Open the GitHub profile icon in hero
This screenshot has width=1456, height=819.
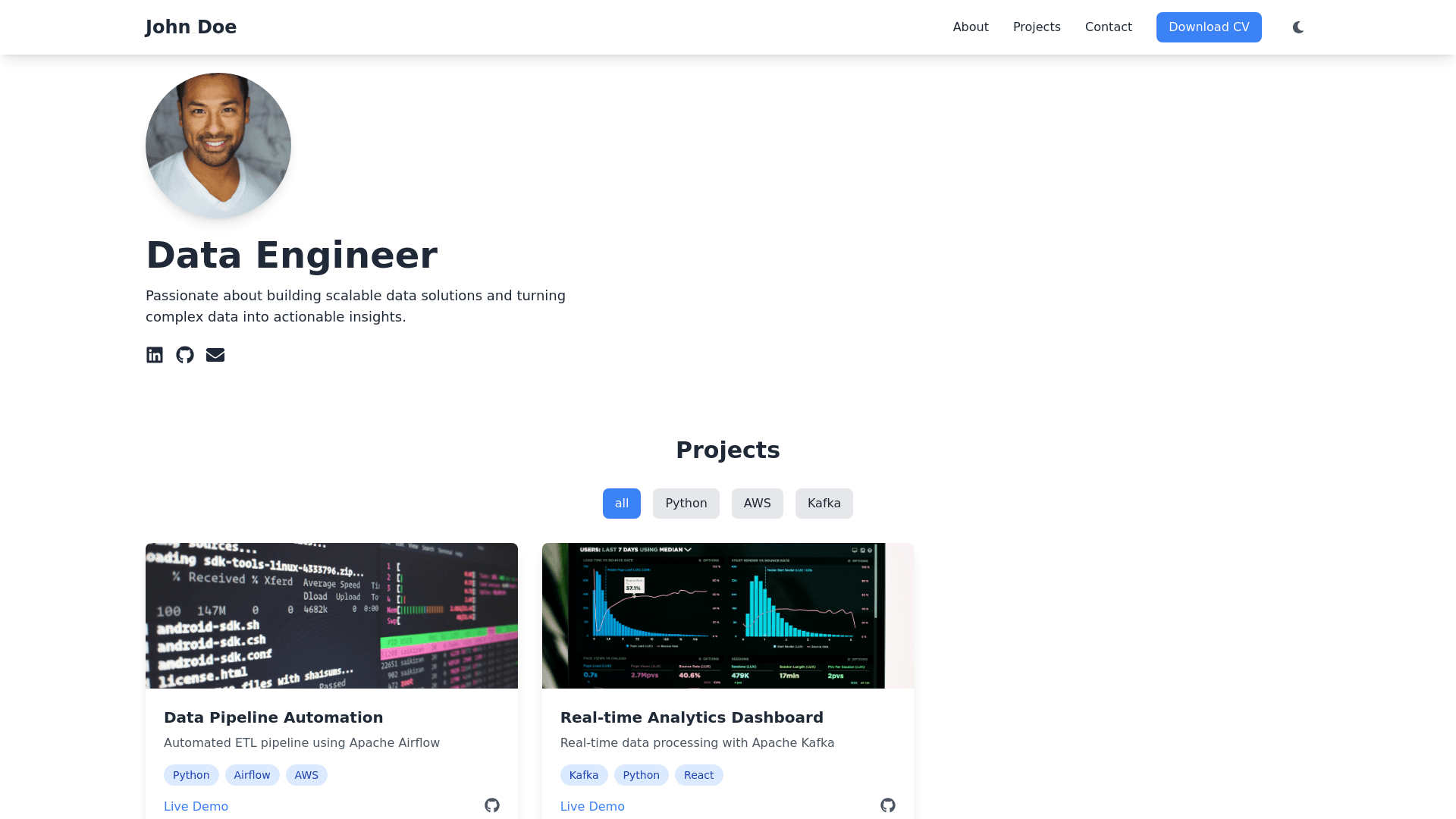point(185,355)
